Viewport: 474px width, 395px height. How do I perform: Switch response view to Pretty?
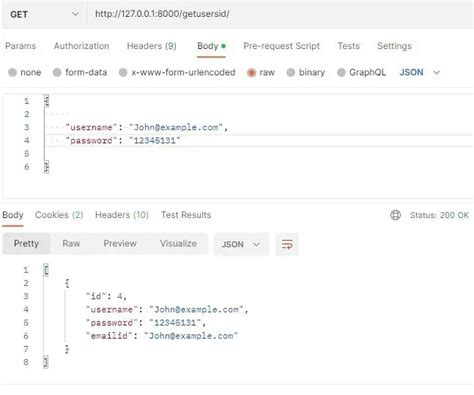point(26,244)
